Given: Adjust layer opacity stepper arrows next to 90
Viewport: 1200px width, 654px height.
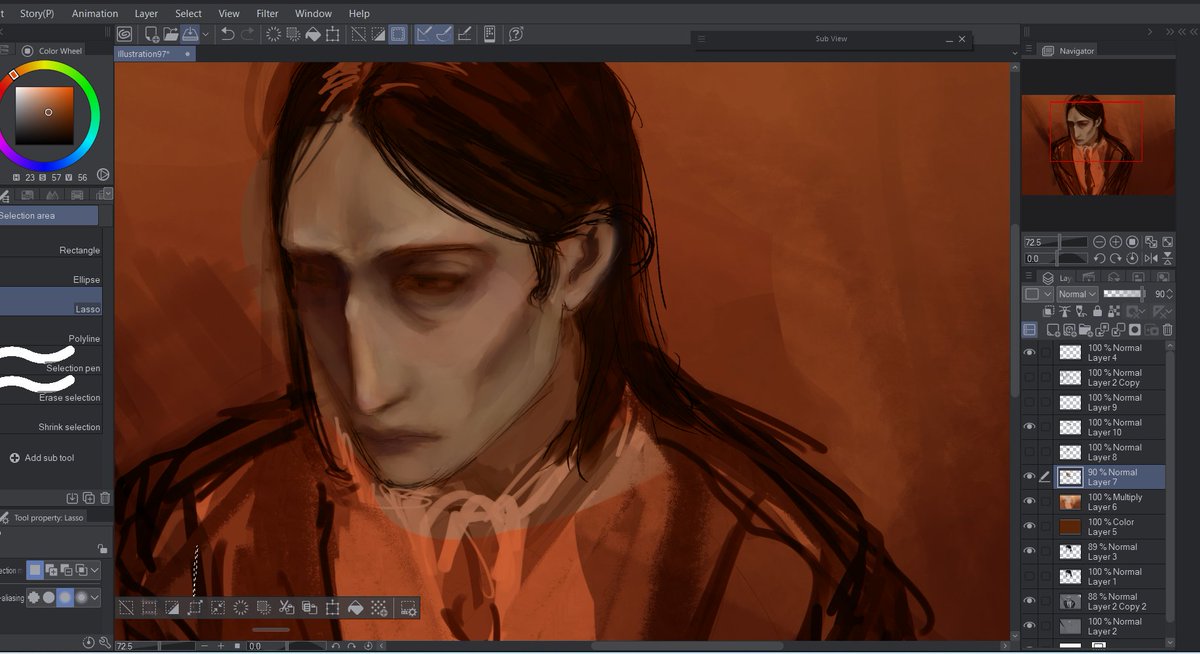Looking at the screenshot, I should coord(1171,294).
